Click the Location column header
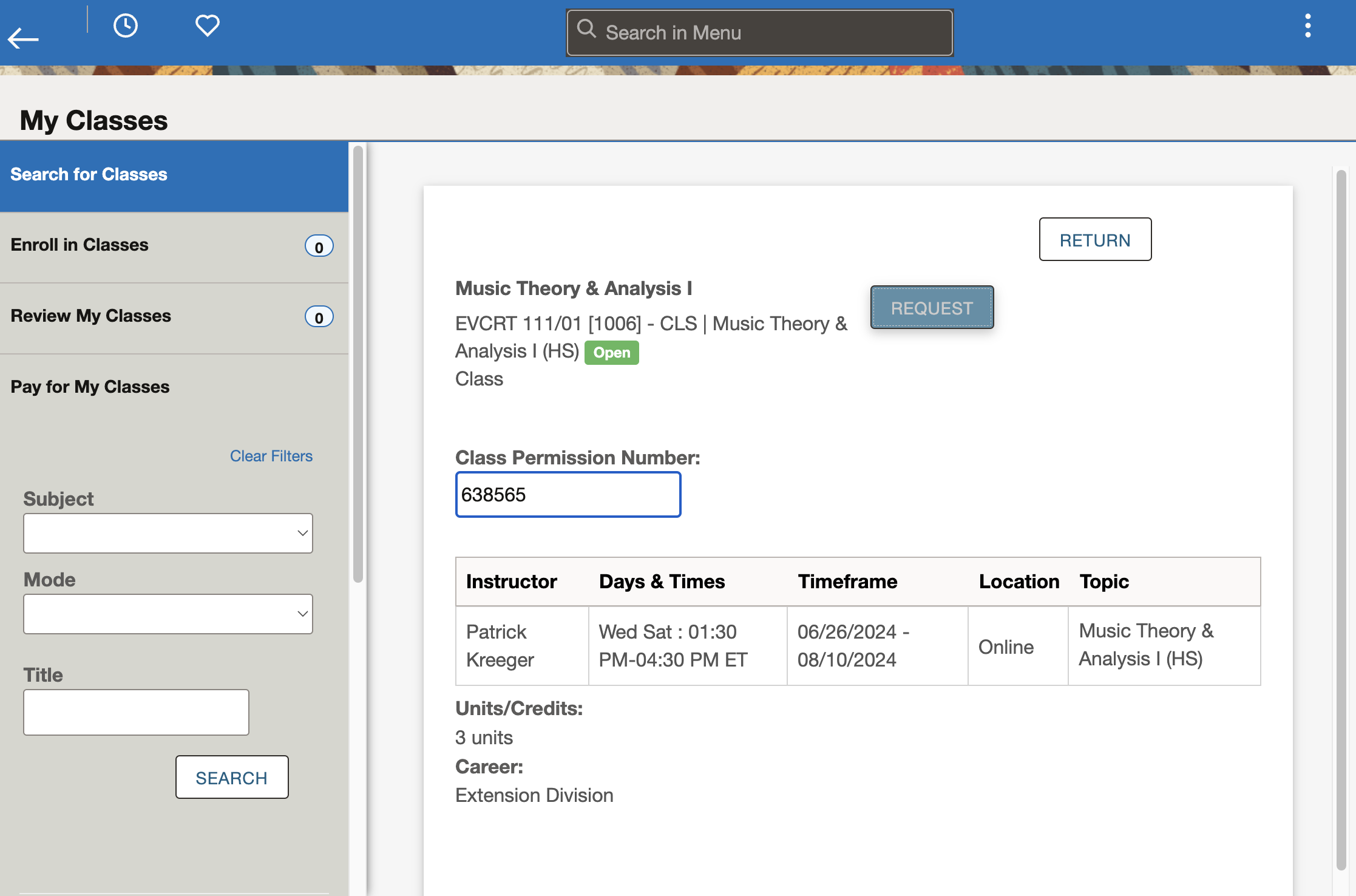 coord(1019,582)
